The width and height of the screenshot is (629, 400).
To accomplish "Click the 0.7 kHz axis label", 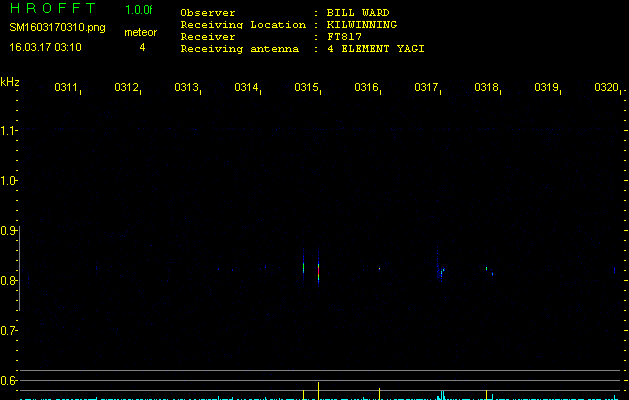I will coord(8,331).
